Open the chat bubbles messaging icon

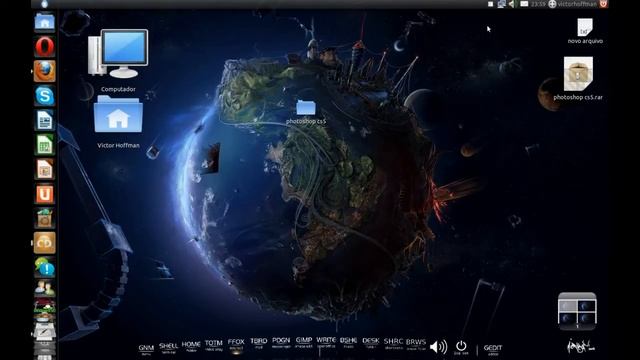point(44,267)
